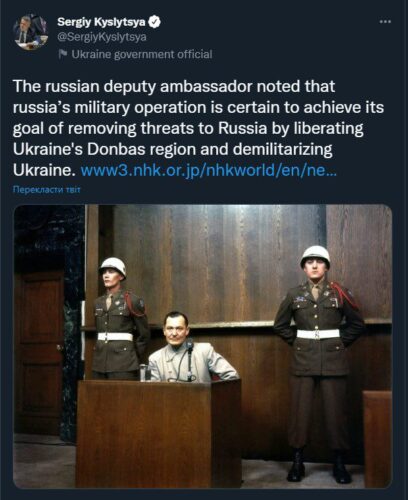Click the Перекласти твіт translate link
Image resolution: width=408 pixels, height=500 pixels.
pos(46,190)
